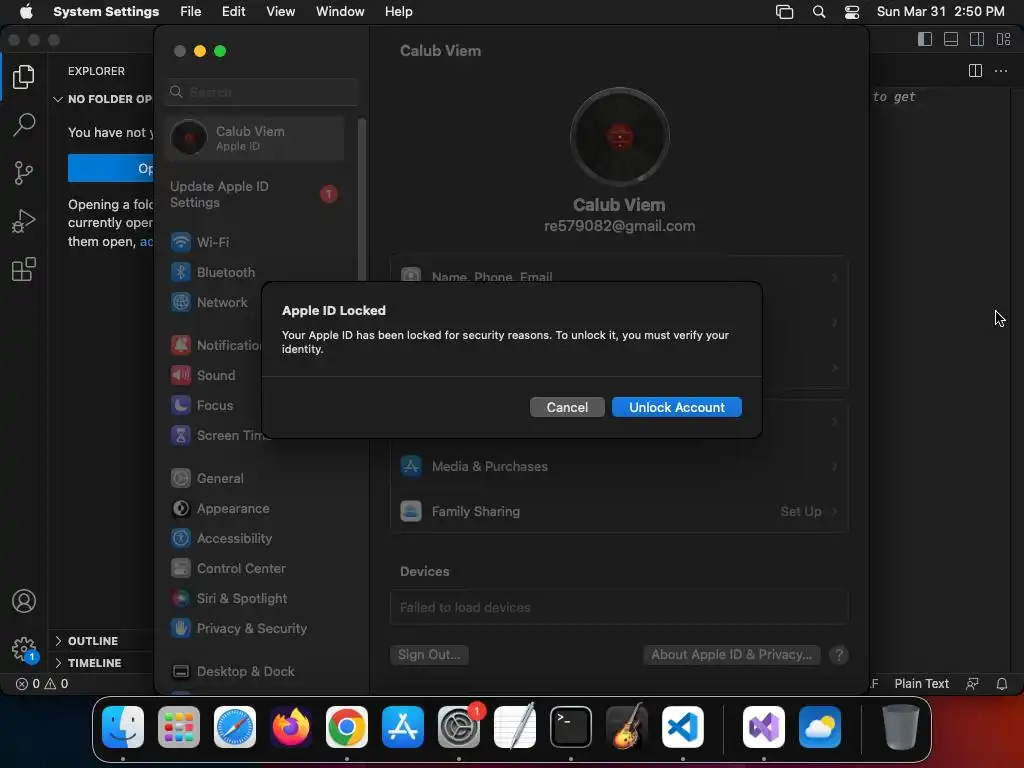Click the Sign Out button
This screenshot has width=1024, height=768.
429,655
